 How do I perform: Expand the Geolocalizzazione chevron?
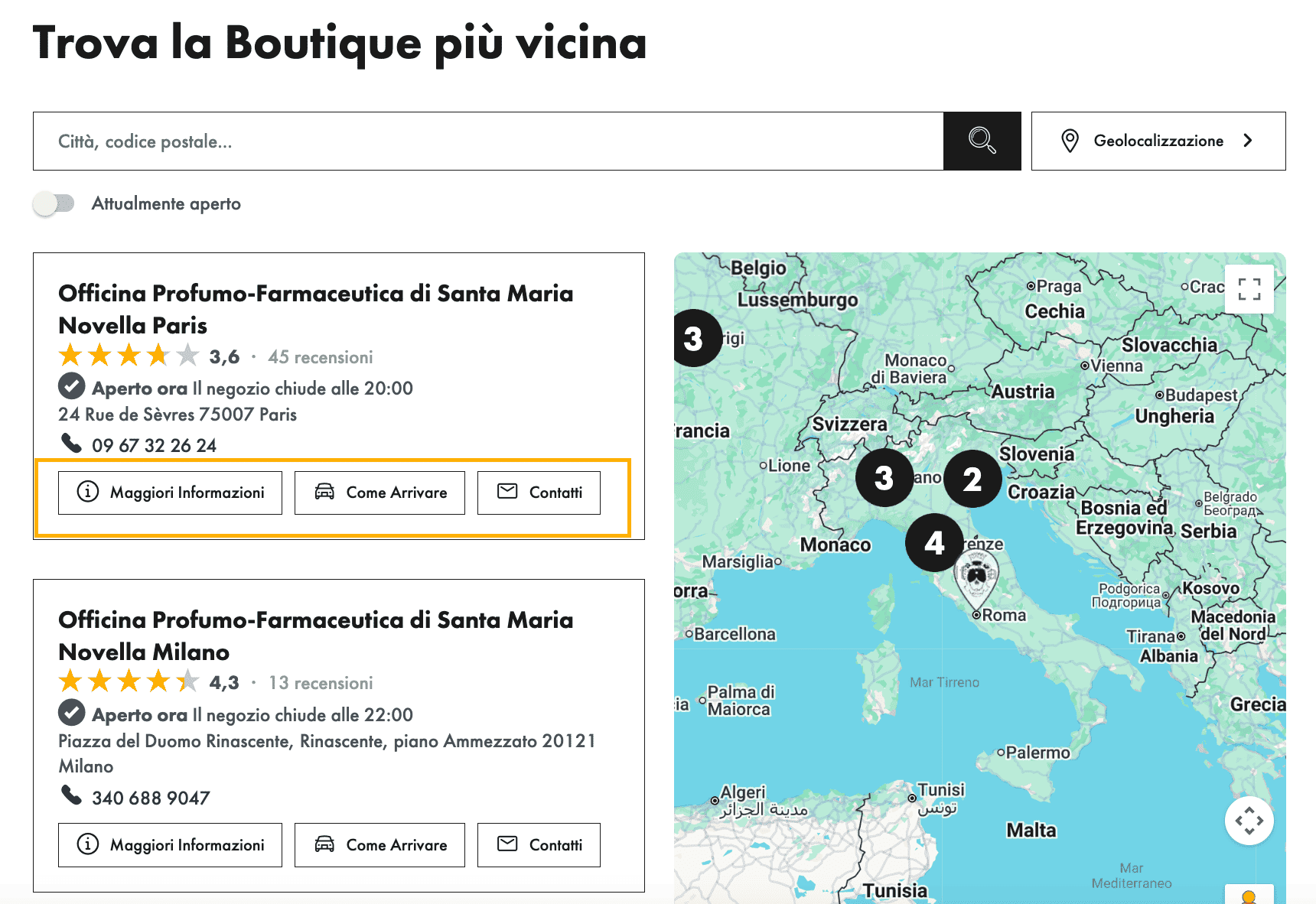[1248, 141]
